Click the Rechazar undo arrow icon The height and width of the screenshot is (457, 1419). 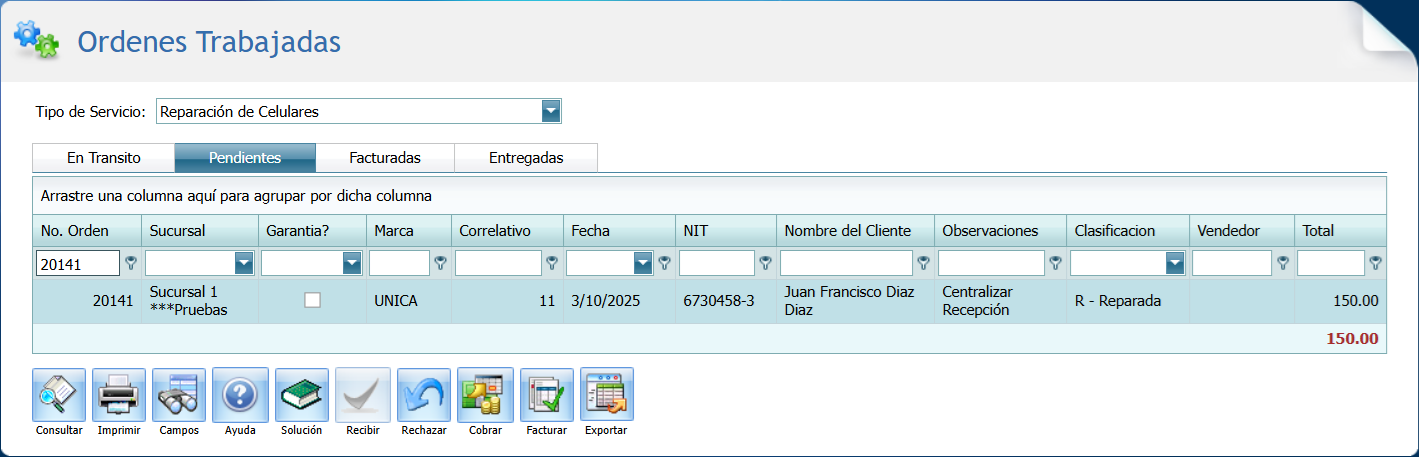click(x=424, y=395)
